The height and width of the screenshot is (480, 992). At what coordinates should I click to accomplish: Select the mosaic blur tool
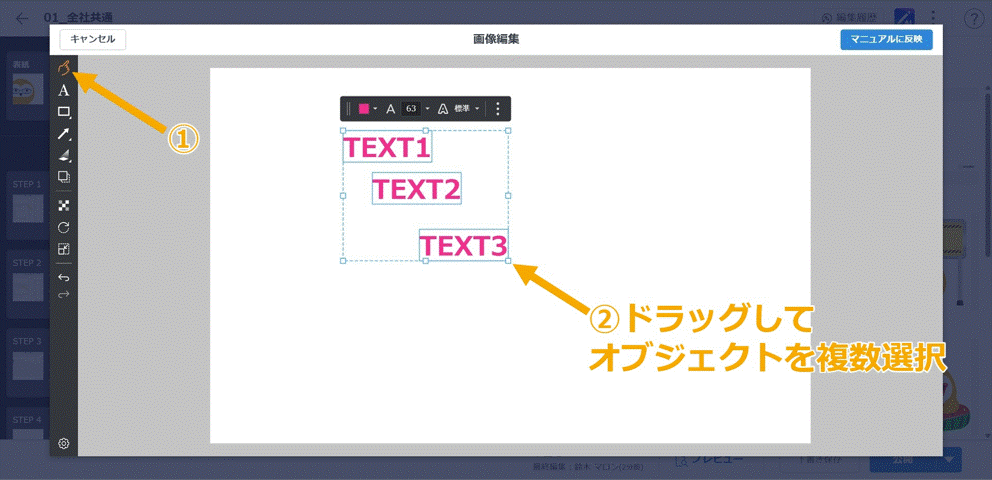[x=63, y=206]
